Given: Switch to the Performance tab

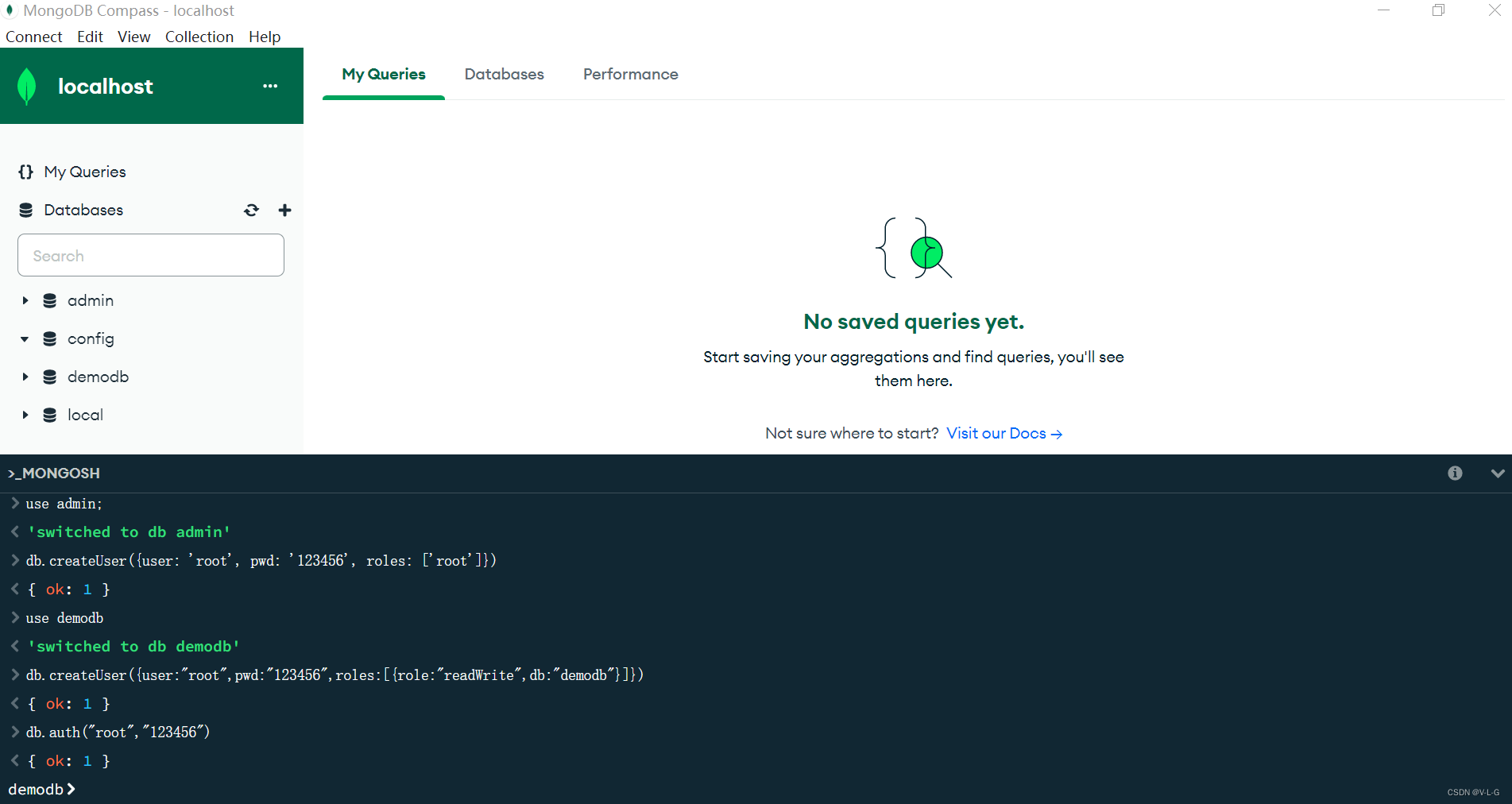Looking at the screenshot, I should pyautogui.click(x=631, y=74).
